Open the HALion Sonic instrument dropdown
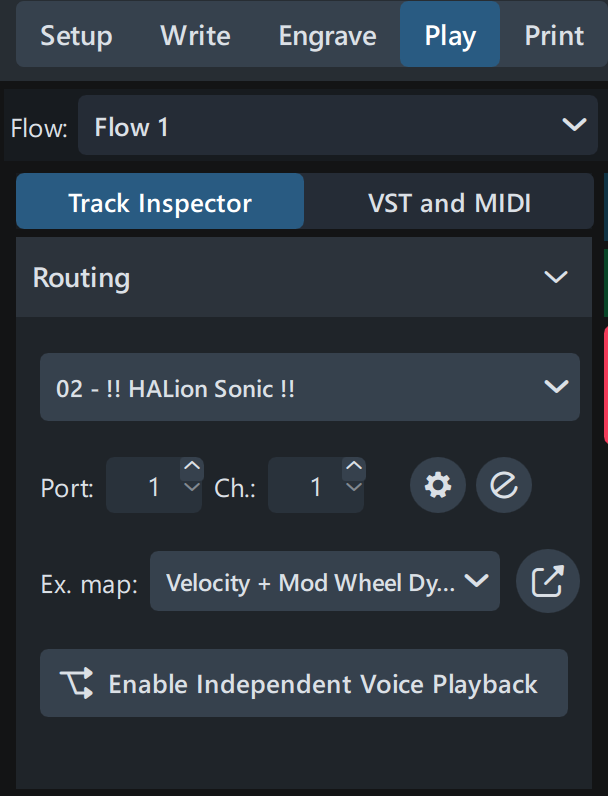This screenshot has width=608, height=796. 310,388
